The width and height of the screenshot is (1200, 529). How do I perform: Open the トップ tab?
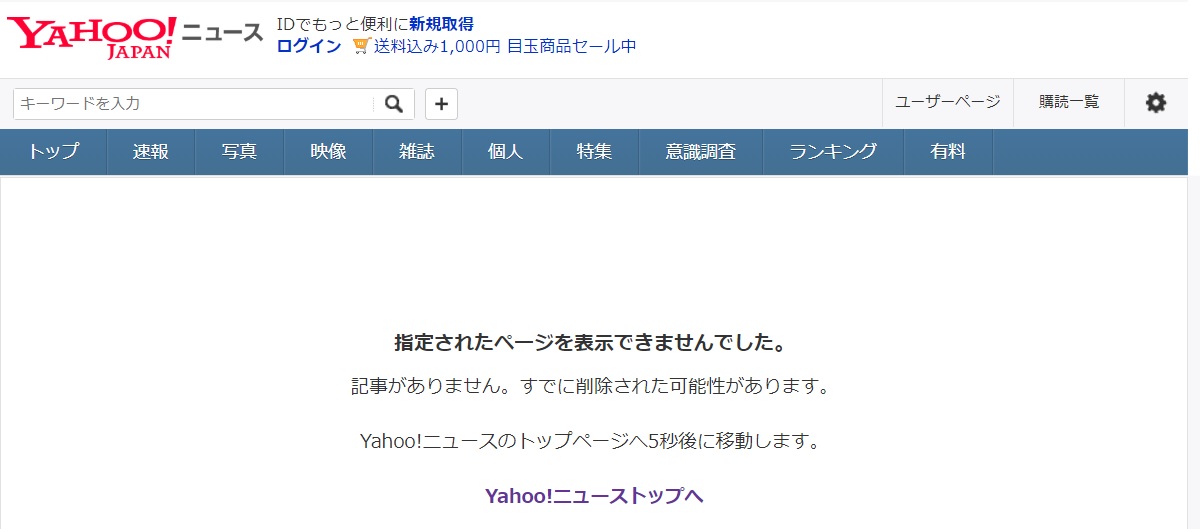click(53, 152)
